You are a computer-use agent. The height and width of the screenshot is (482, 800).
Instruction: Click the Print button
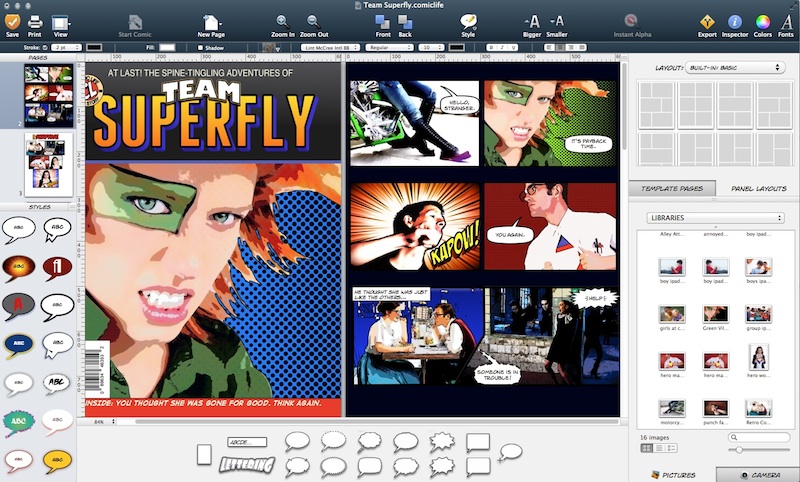pos(35,24)
